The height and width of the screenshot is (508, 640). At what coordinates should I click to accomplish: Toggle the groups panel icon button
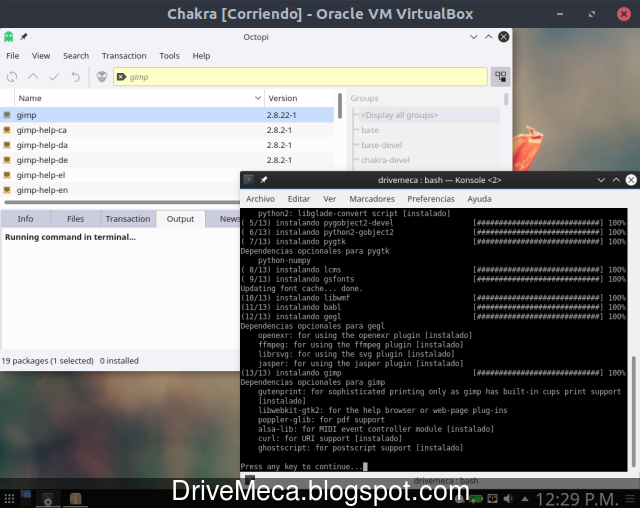click(x=500, y=77)
